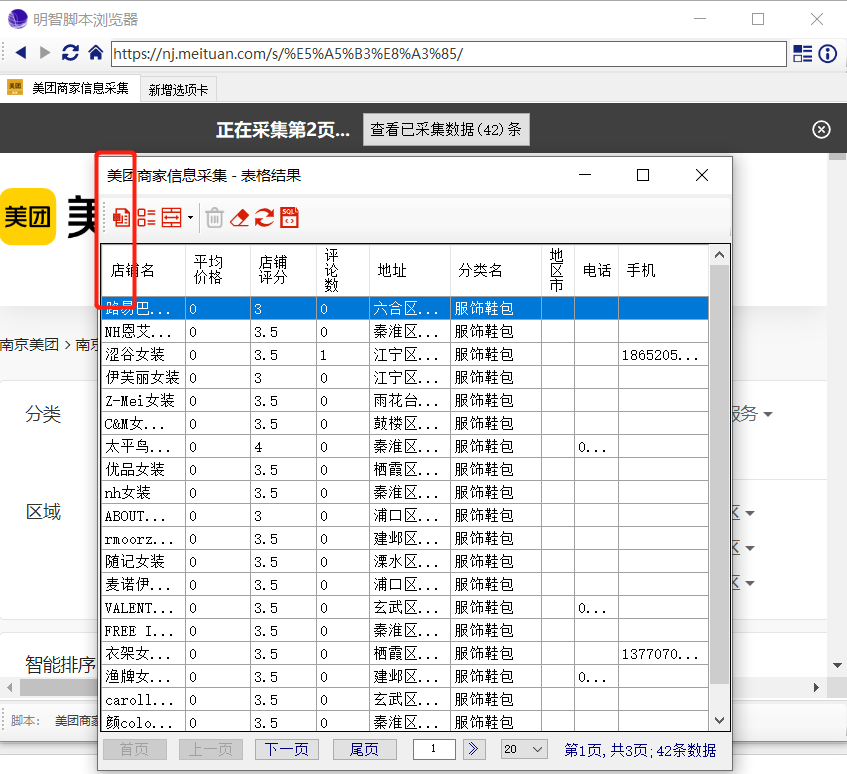This screenshot has height=774, width=847.
Task: Switch to the 美团商家信息采集 tab
Action: click(x=70, y=88)
